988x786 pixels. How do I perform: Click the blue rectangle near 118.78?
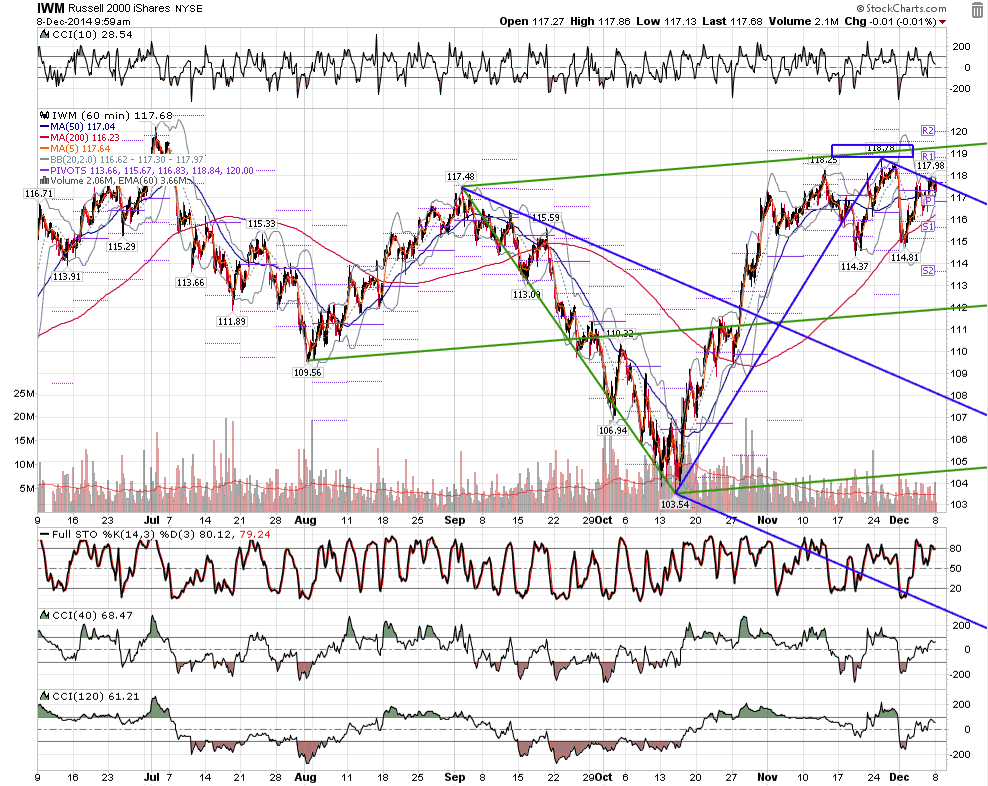872,151
